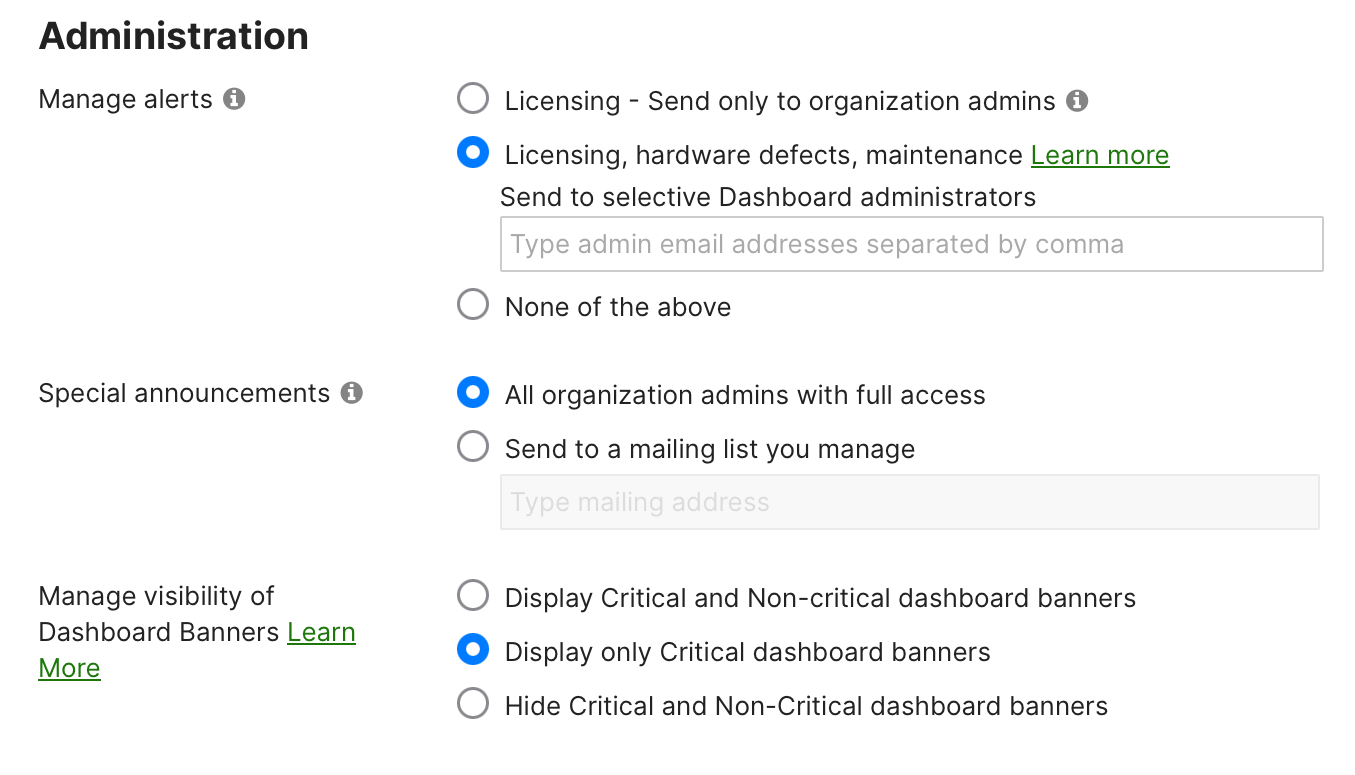Click the 'Manage alerts' label text
1355x775 pixels.
coord(125,99)
